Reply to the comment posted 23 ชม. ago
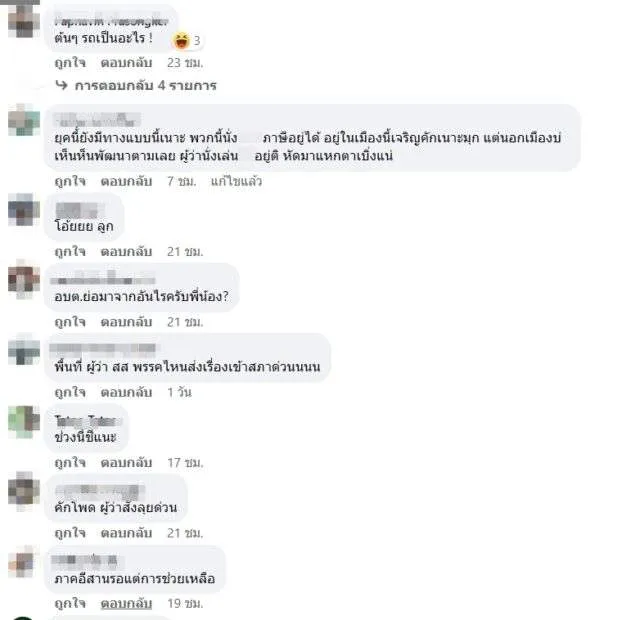This screenshot has width=617, height=620. (126, 63)
